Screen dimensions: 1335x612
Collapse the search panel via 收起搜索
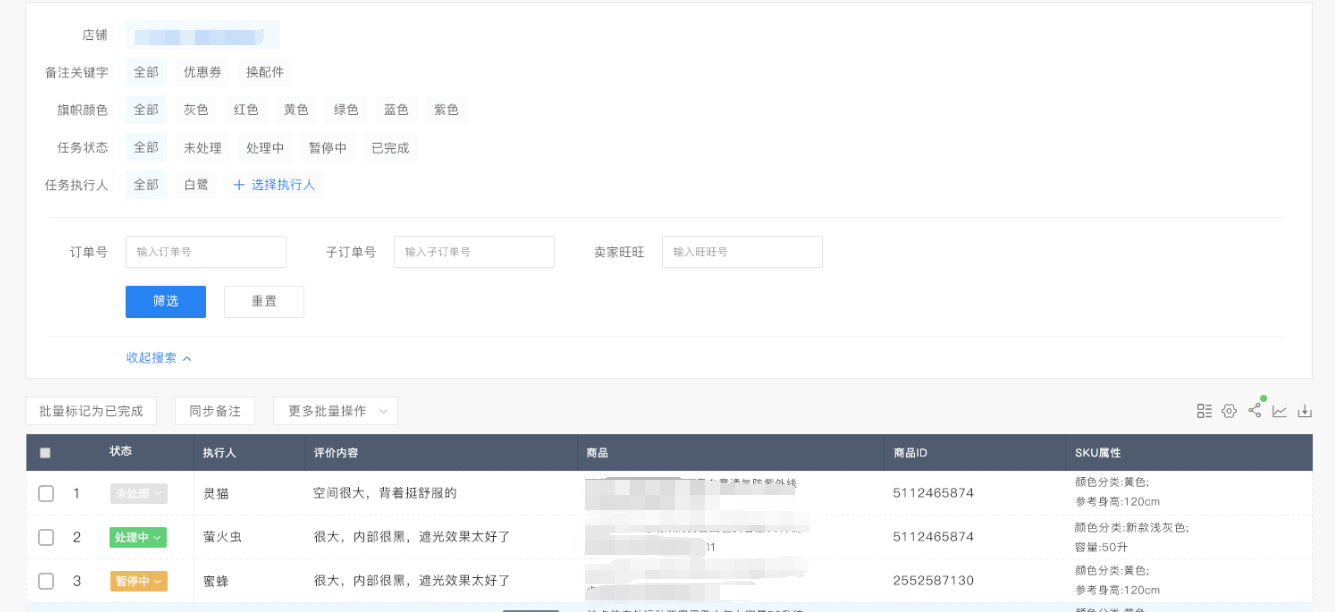[158, 358]
